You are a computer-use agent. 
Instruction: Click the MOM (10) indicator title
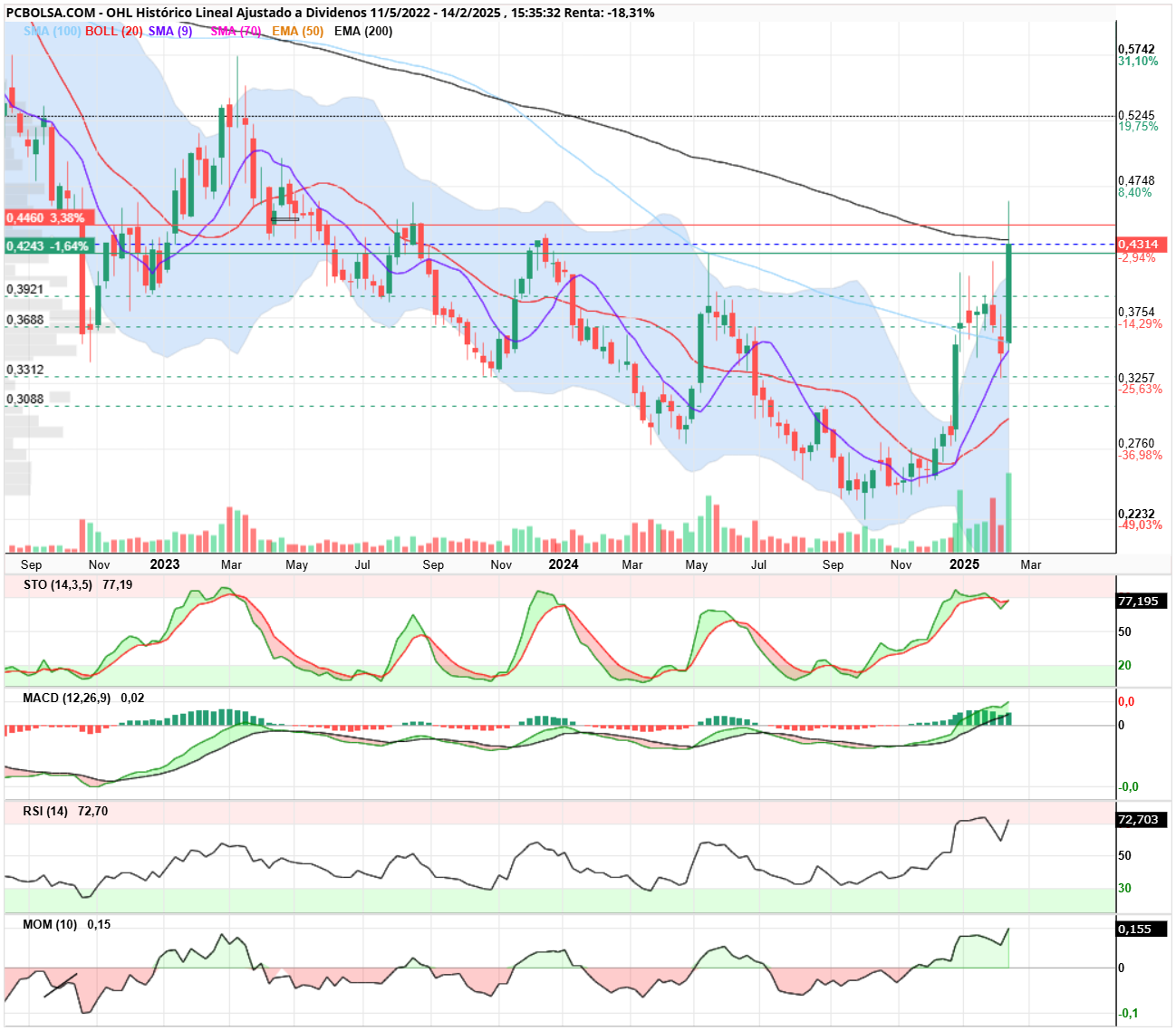(50, 924)
